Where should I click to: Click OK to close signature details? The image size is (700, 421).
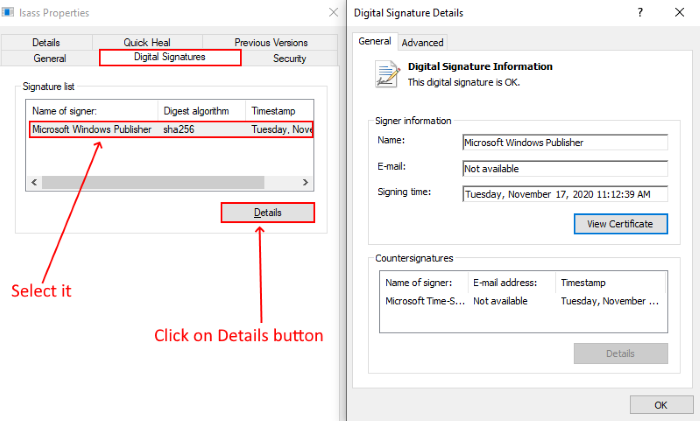pyautogui.click(x=661, y=405)
